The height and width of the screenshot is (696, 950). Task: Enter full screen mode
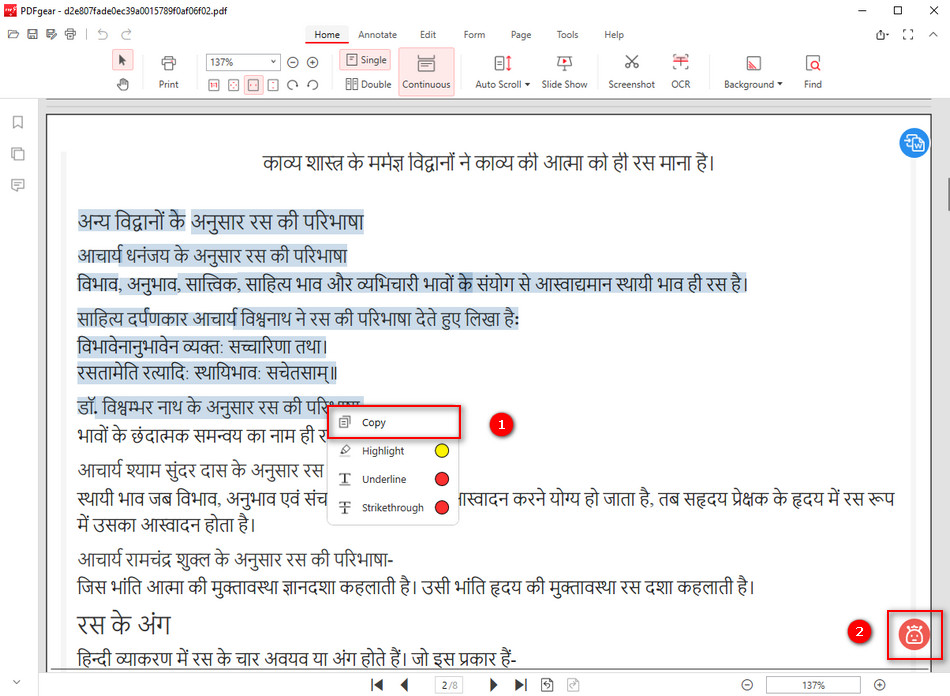point(908,35)
